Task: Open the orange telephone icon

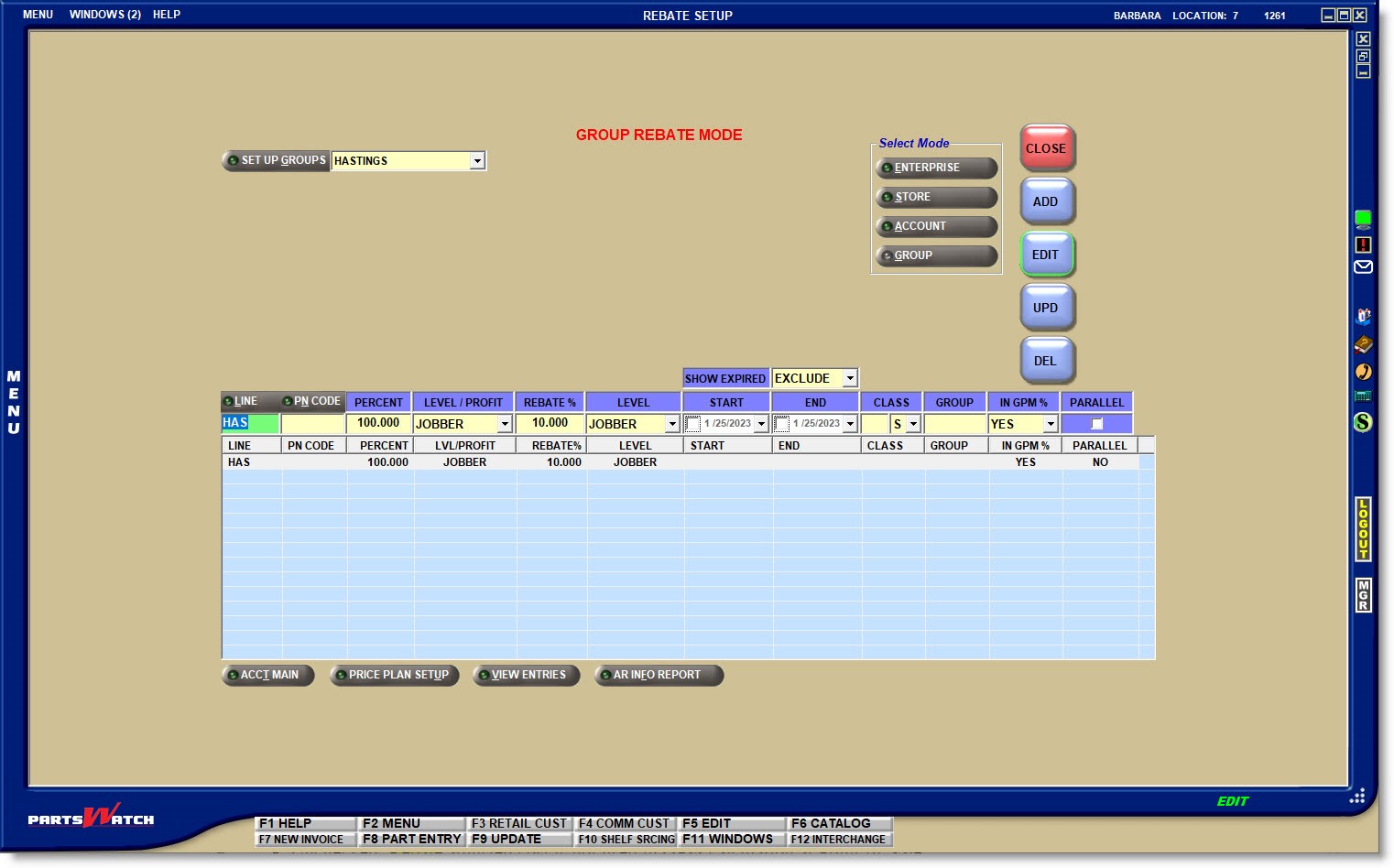Action: (1363, 371)
